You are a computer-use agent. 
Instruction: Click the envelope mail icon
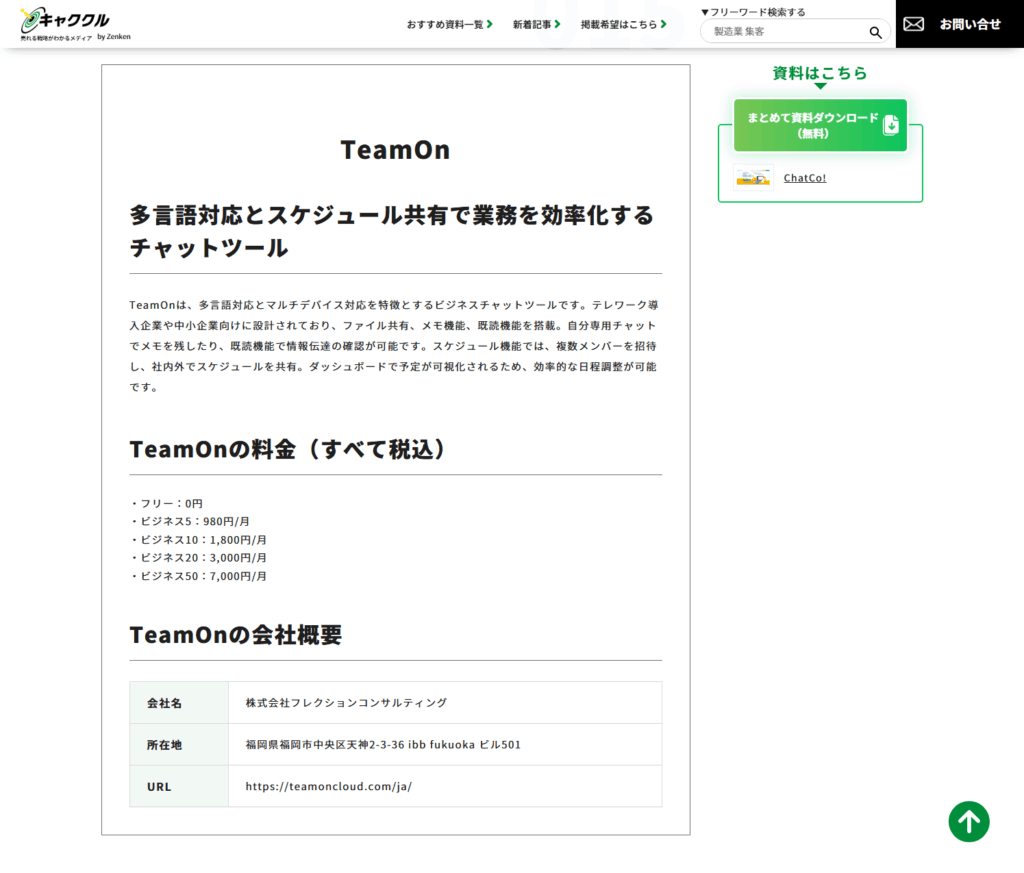(x=913, y=24)
